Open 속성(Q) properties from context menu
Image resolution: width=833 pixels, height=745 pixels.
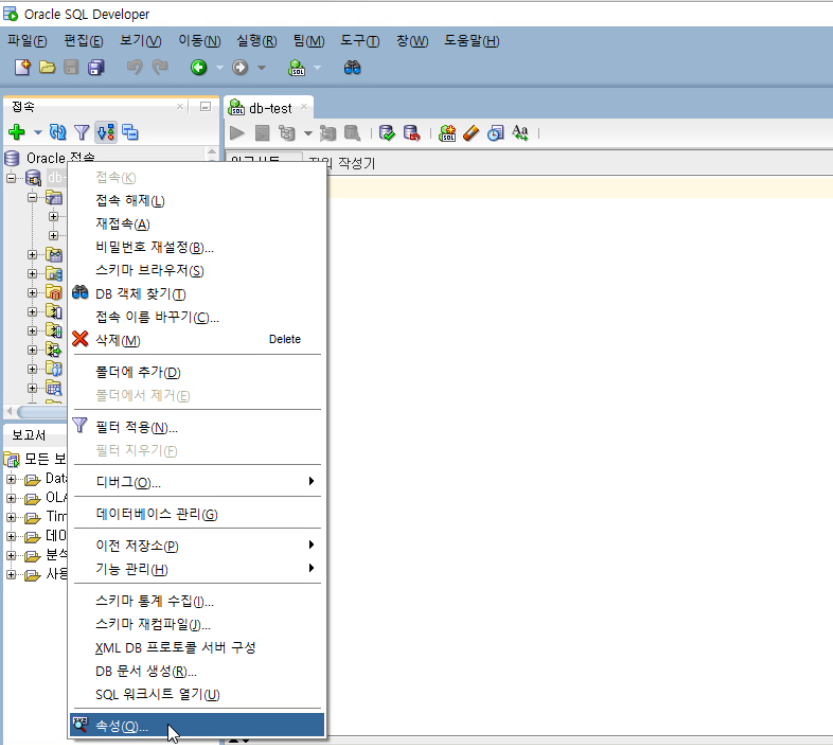click(x=197, y=725)
